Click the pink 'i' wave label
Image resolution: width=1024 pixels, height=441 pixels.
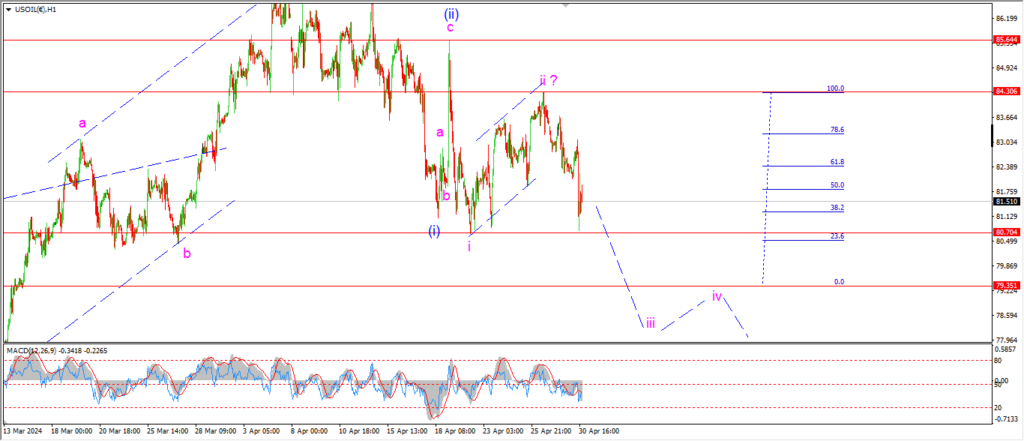[x=470, y=245]
